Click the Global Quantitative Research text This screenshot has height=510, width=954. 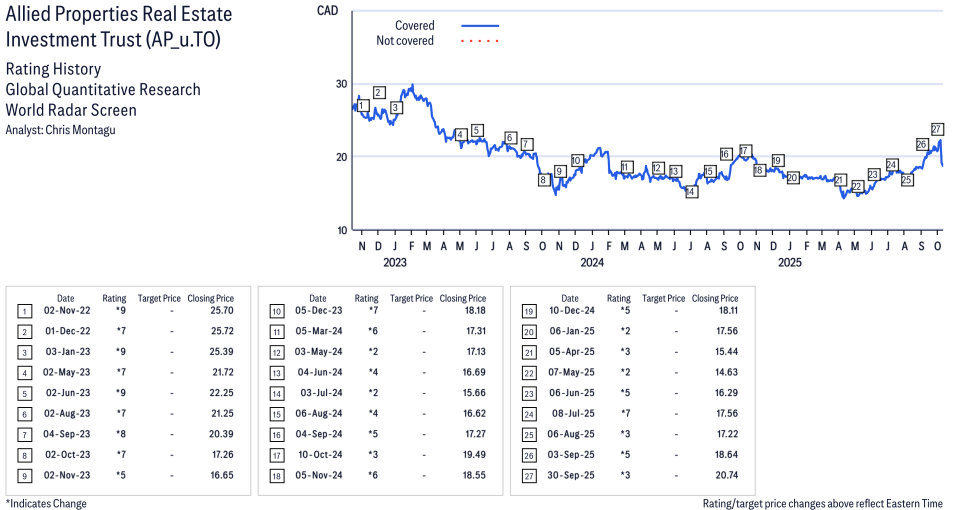tap(103, 90)
